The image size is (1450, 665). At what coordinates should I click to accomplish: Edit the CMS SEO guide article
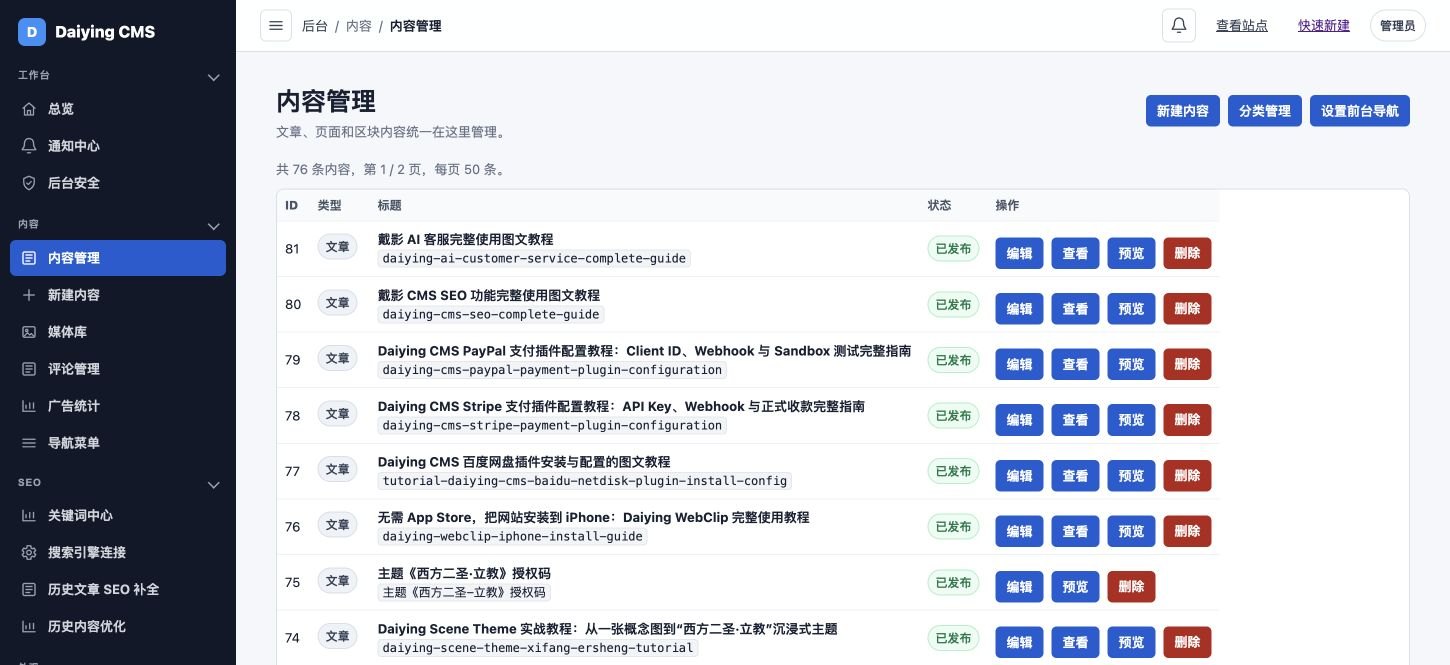1019,309
